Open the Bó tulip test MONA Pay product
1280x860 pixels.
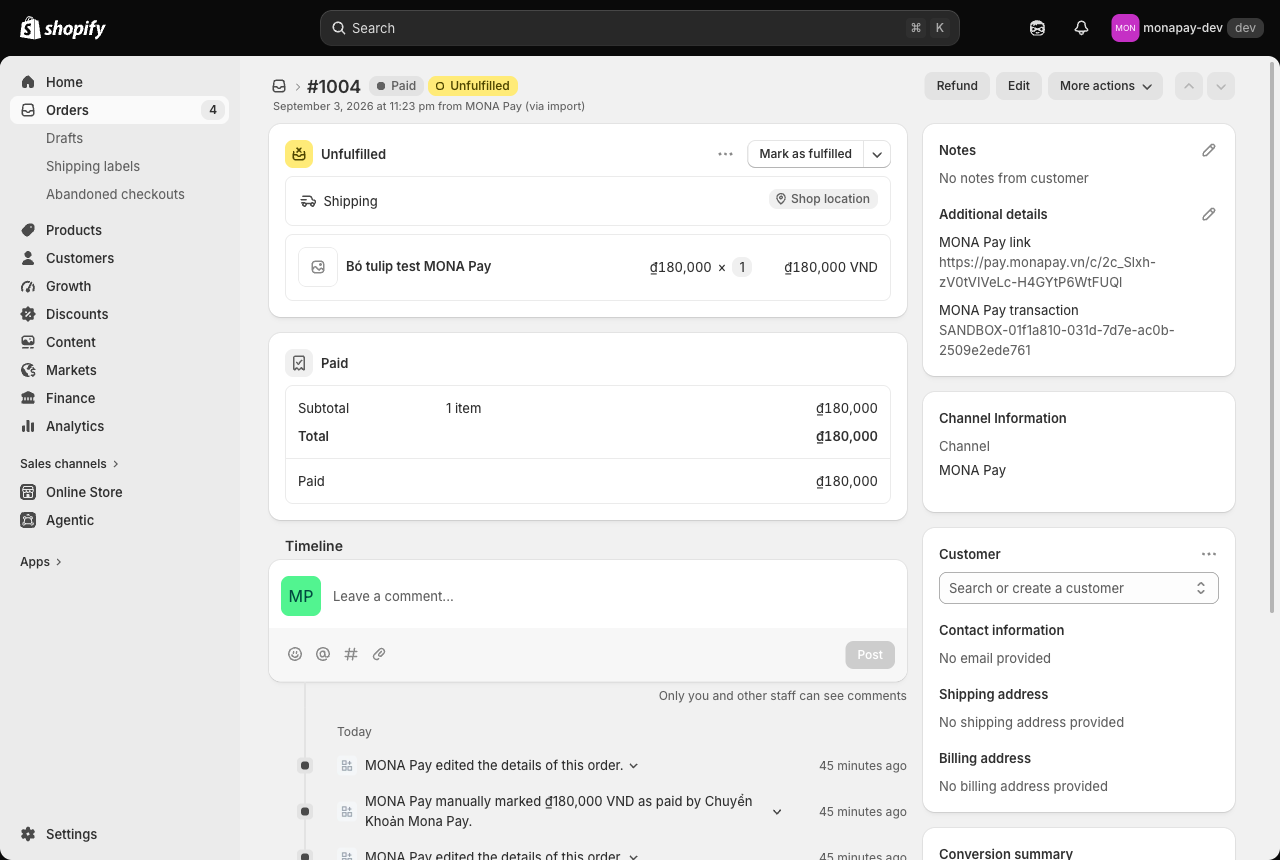click(x=418, y=266)
